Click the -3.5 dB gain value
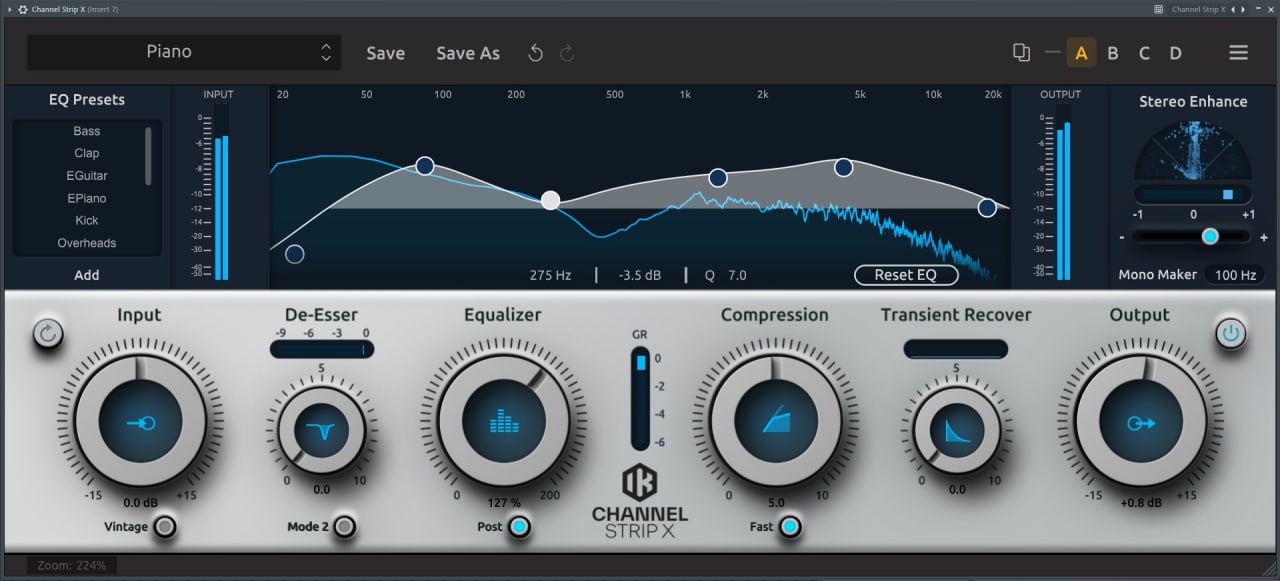Viewport: 1280px width, 581px height. [640, 275]
